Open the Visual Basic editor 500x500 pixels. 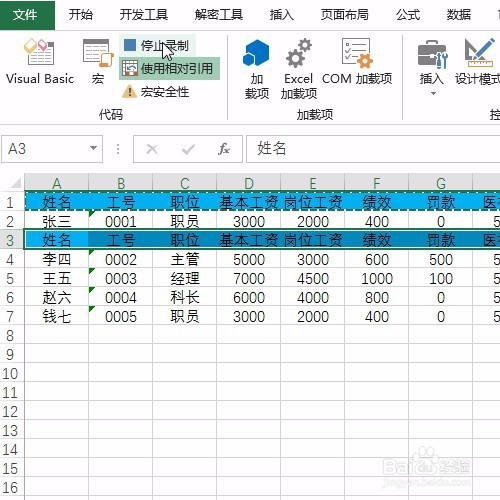[40, 62]
